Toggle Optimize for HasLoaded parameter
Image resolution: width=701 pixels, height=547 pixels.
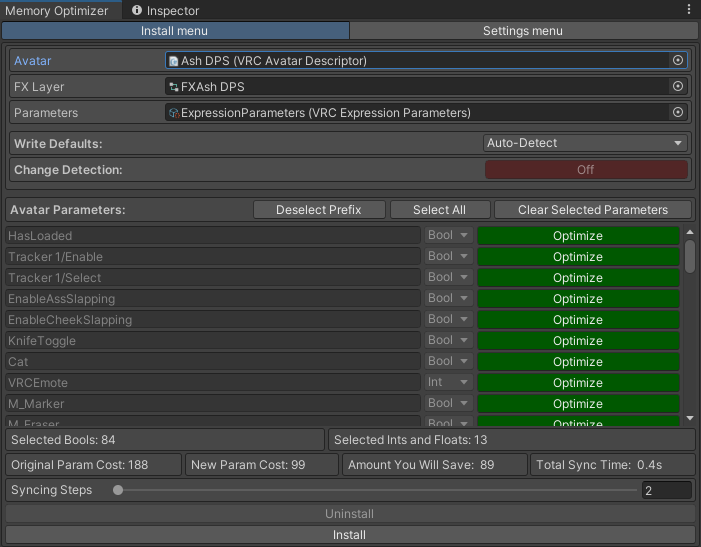(578, 236)
